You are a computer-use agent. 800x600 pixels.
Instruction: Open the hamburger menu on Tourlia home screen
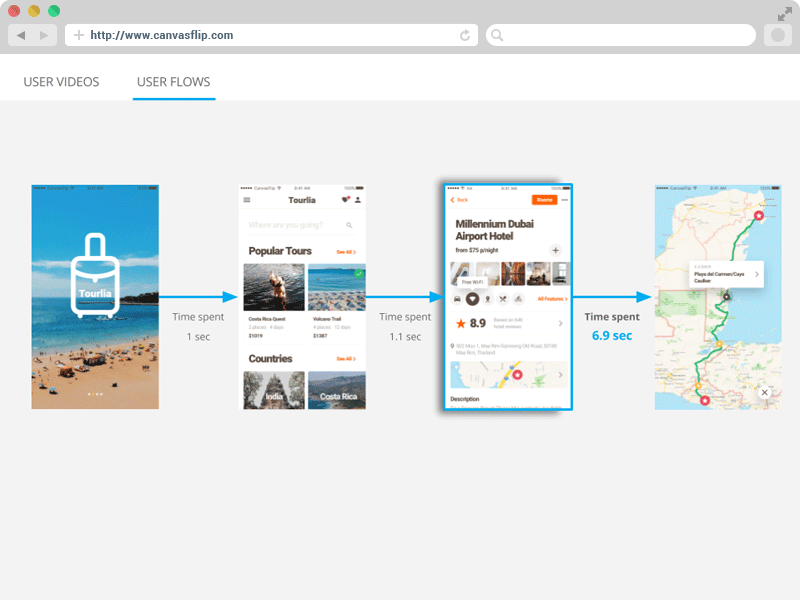(245, 198)
